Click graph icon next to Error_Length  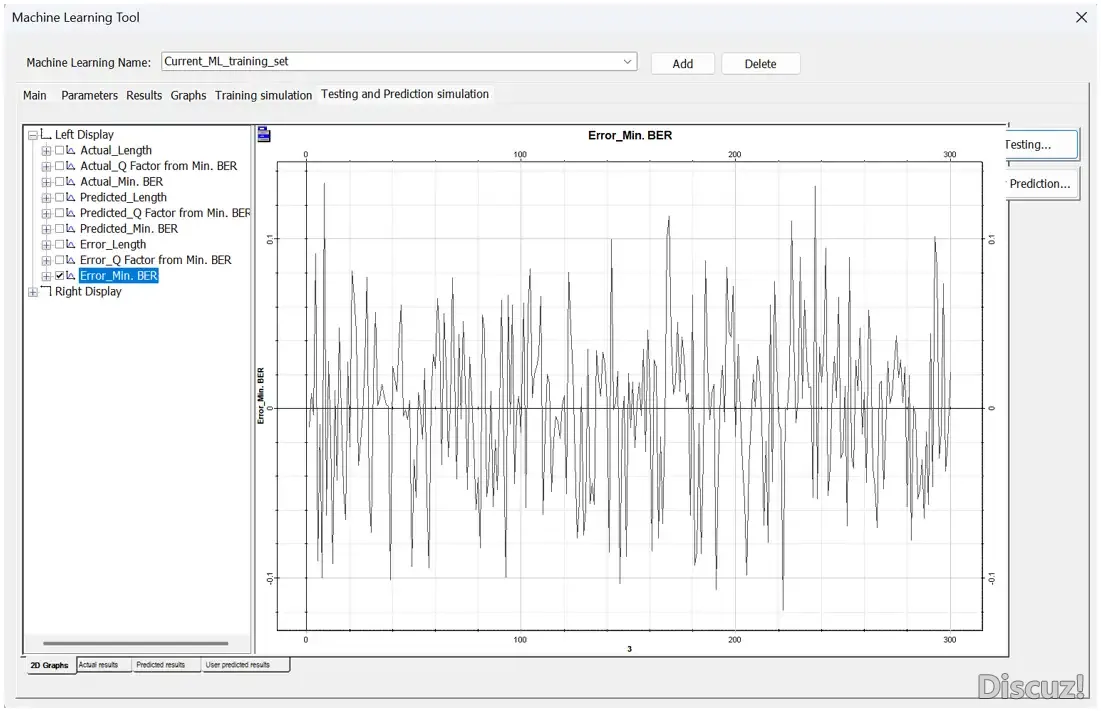(71, 244)
